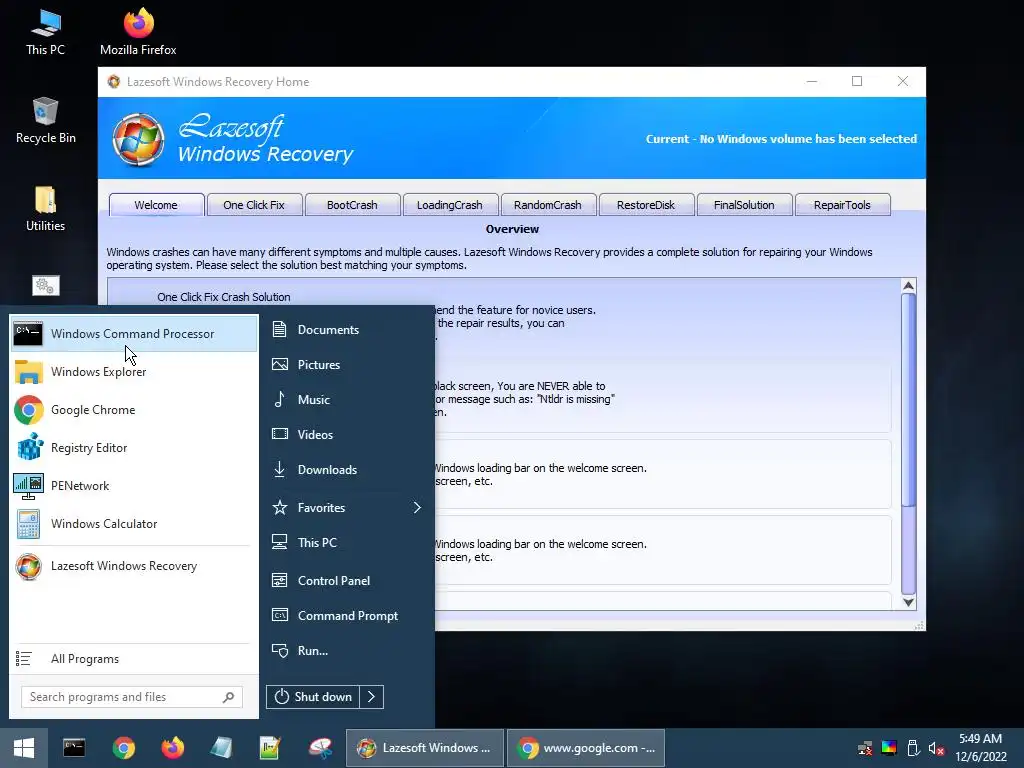Launch Chrome from pinned taskbar icon
Viewport: 1024px width, 768px height.
[123, 748]
